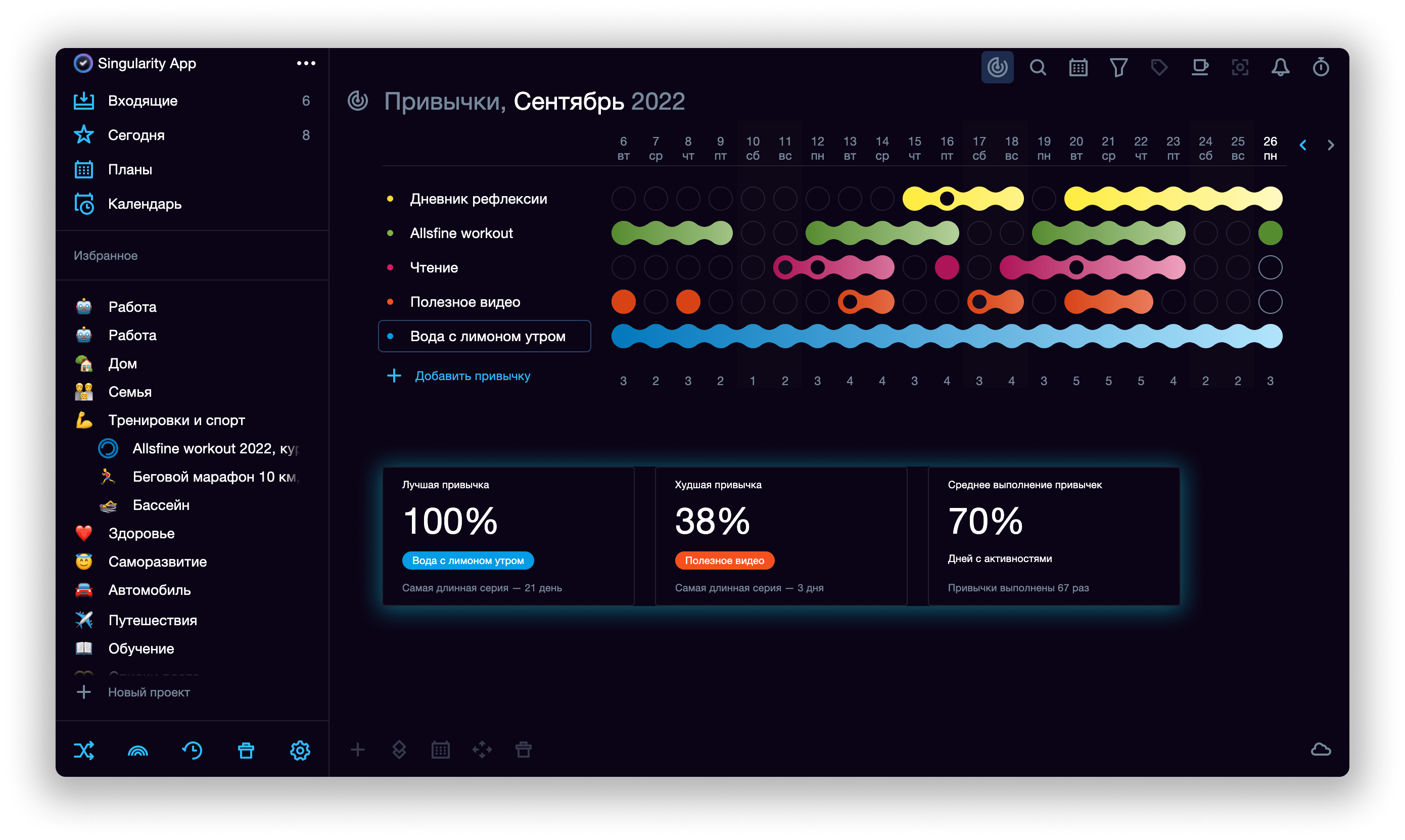This screenshot has height=840, width=1405.
Task: Open the filter funnel icon
Action: click(1118, 67)
